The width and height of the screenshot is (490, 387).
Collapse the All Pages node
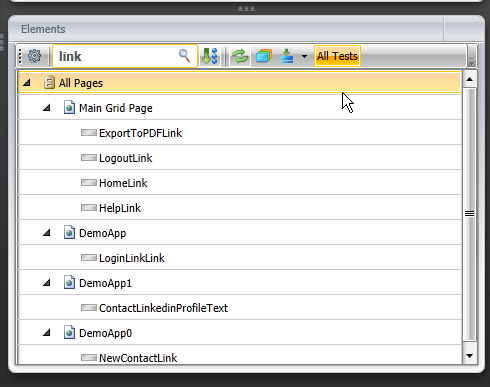(x=27, y=83)
